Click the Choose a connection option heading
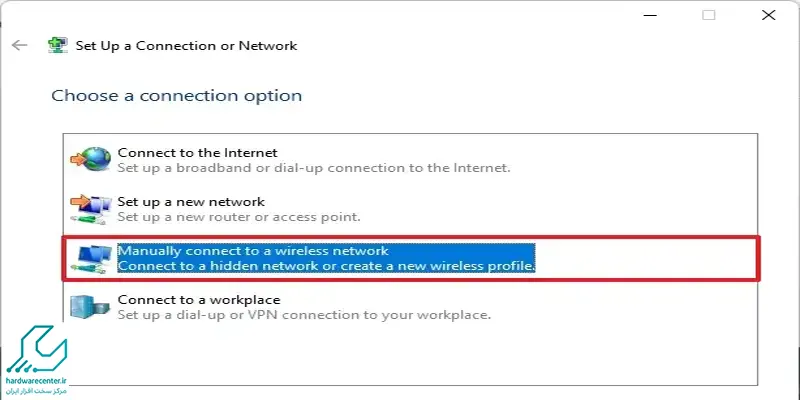This screenshot has height=400, width=800. point(177,95)
